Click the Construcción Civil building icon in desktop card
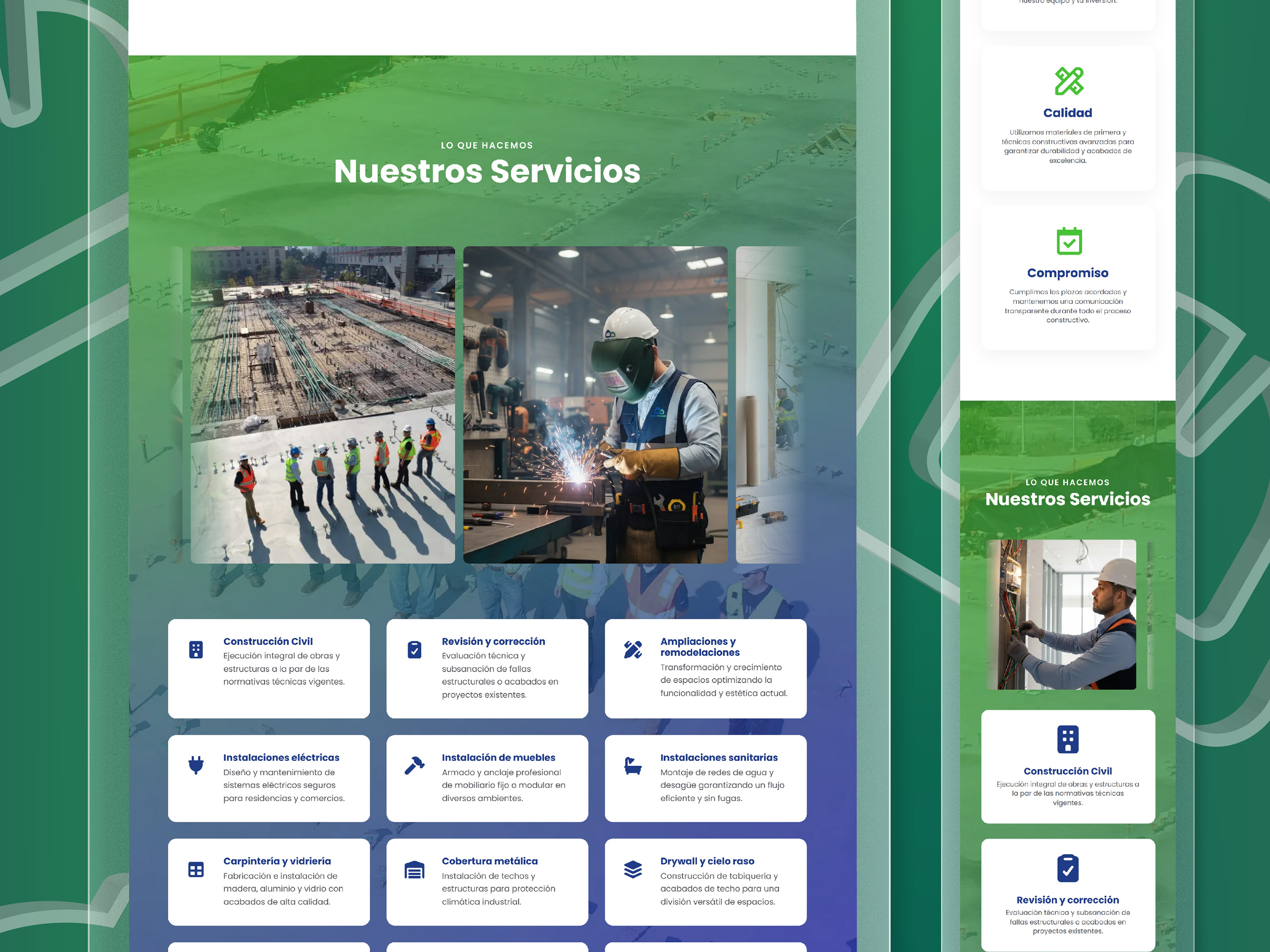Viewport: 1270px width, 952px height. pos(196,650)
